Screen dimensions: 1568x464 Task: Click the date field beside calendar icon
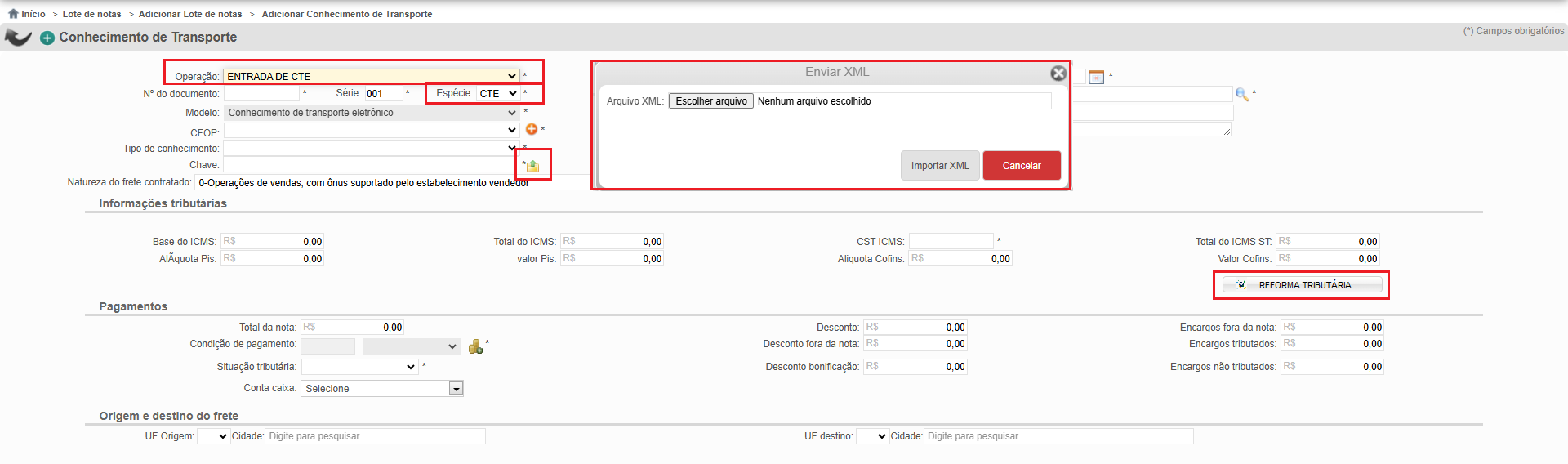click(1079, 77)
